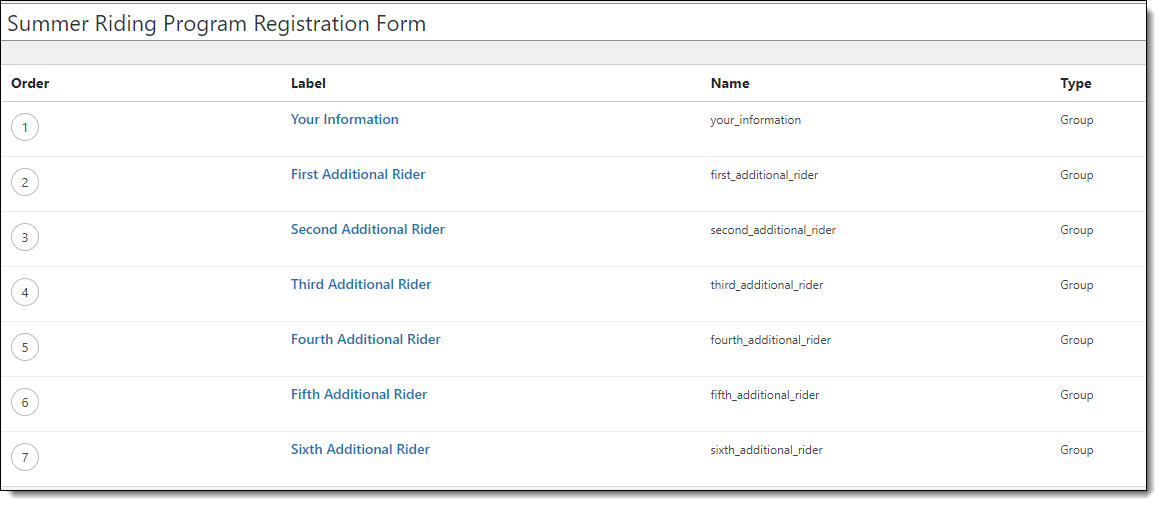
Task: Open the Second Additional Rider group
Action: pos(368,229)
